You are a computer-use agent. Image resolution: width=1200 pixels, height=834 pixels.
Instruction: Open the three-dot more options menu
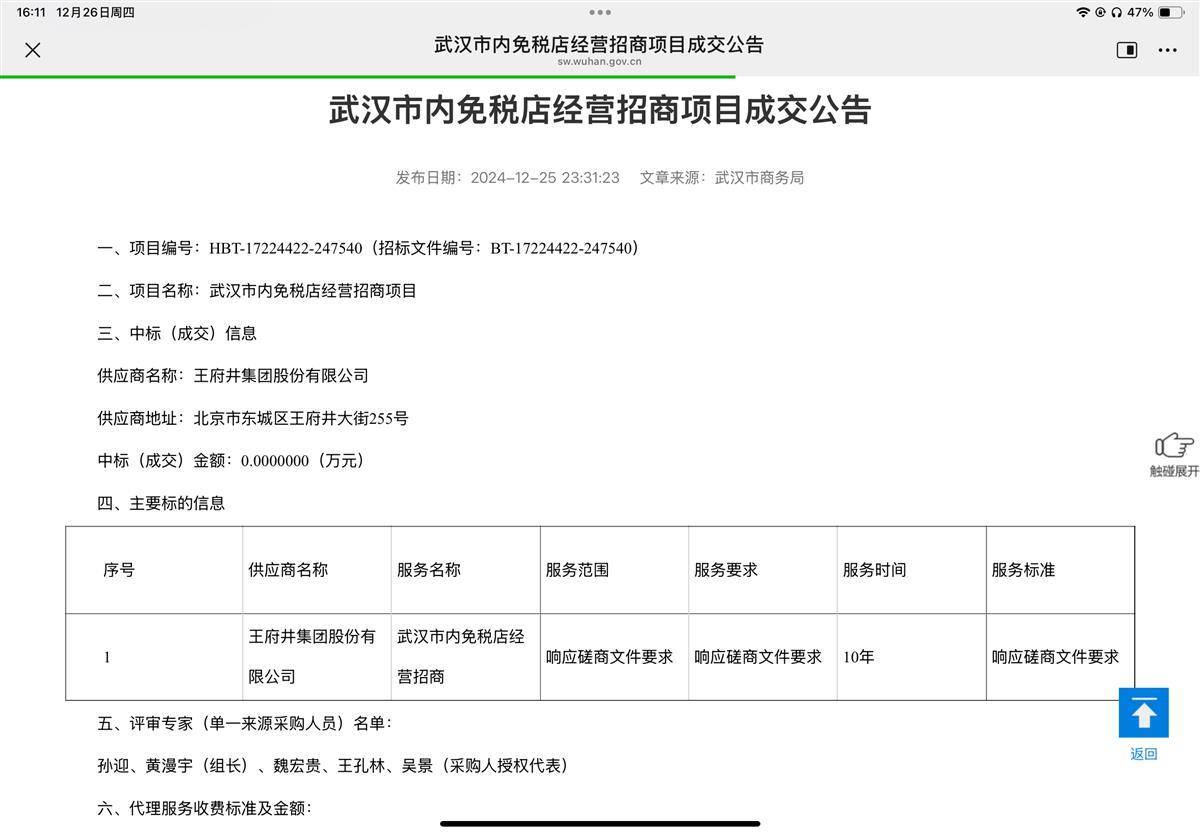pos(1167,50)
